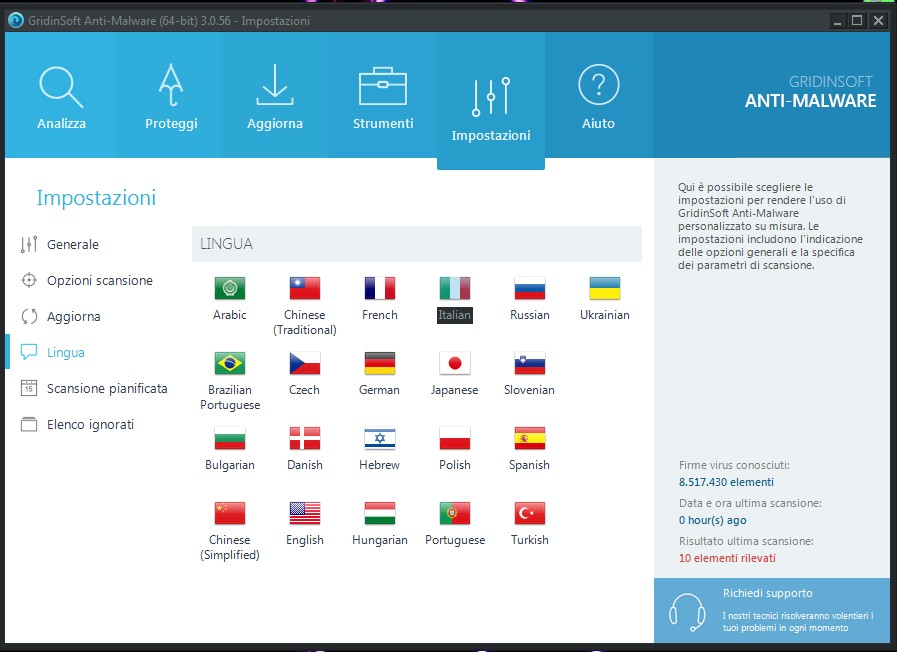
Task: Switch to the Aggiorna update tab
Action: [x=275, y=95]
